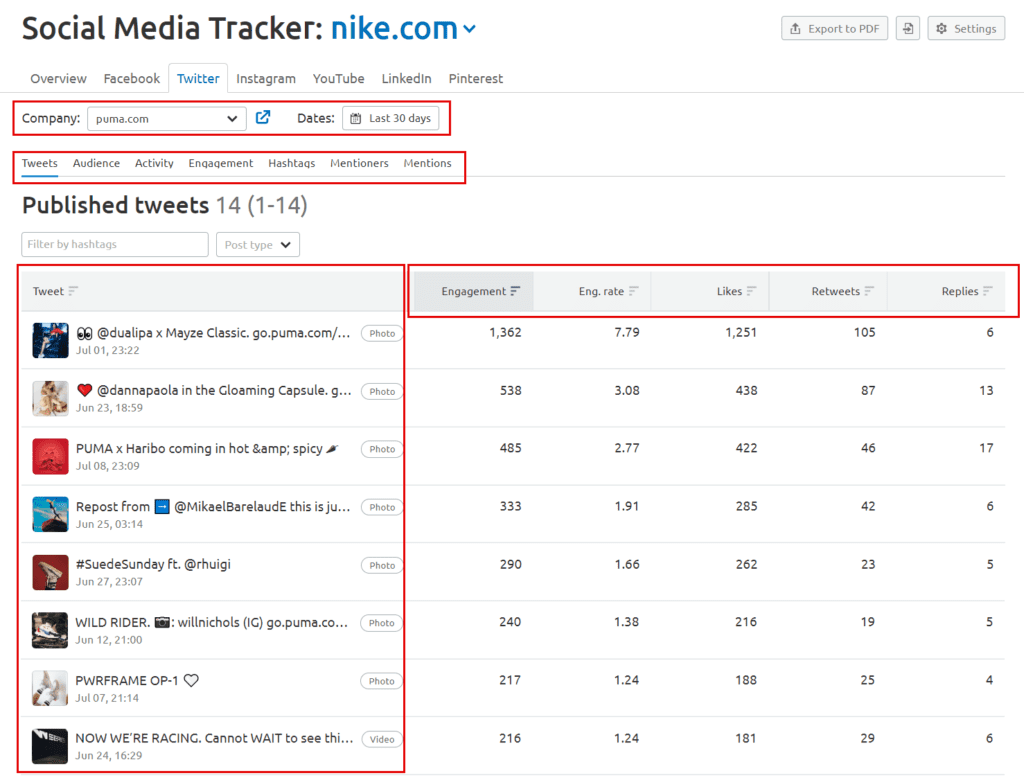Open the @dualipa x Mayze Classic tweet text
This screenshot has width=1024, height=780.
tap(214, 333)
